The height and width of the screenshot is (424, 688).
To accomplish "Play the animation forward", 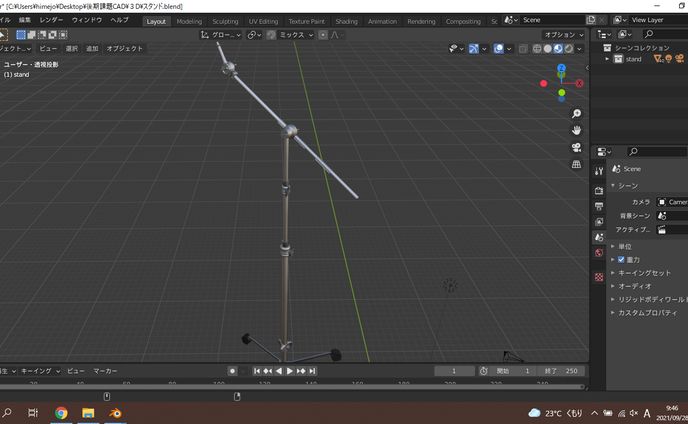I will coord(290,371).
